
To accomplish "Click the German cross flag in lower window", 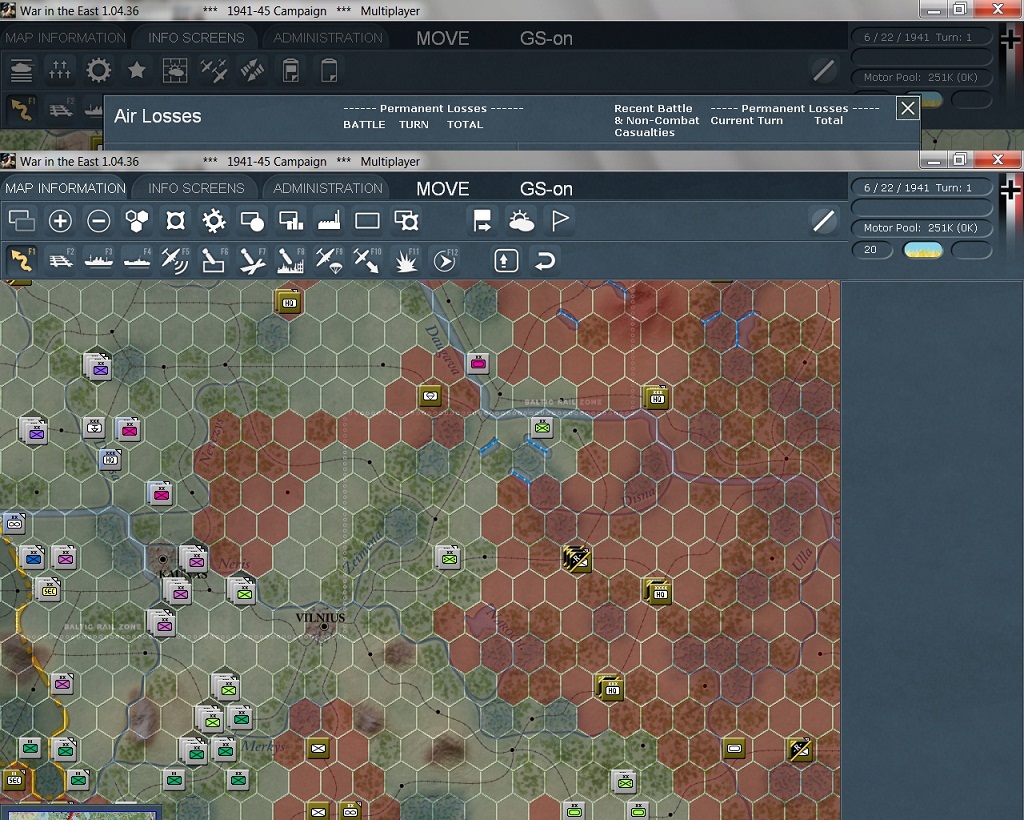I will click(1010, 191).
